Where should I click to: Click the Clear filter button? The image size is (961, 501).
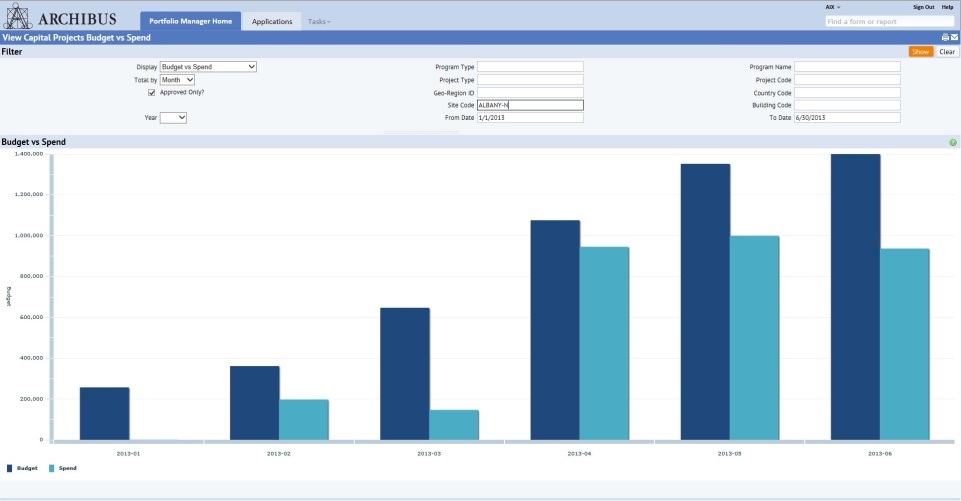point(947,52)
